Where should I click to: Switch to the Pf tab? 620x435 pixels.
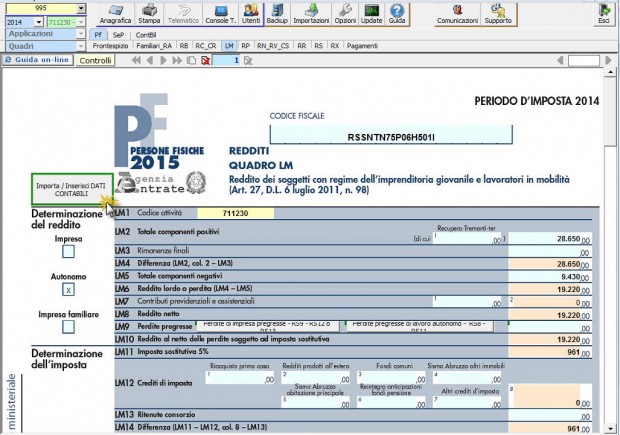[x=98, y=35]
